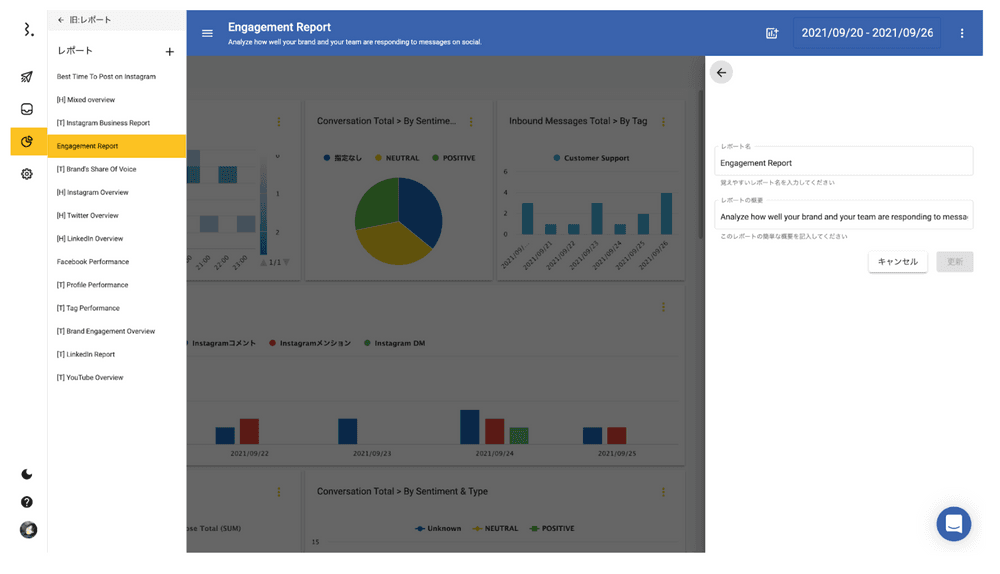The height and width of the screenshot is (574, 1000).
Task: Open the chat support bubble
Action: pyautogui.click(x=953, y=523)
